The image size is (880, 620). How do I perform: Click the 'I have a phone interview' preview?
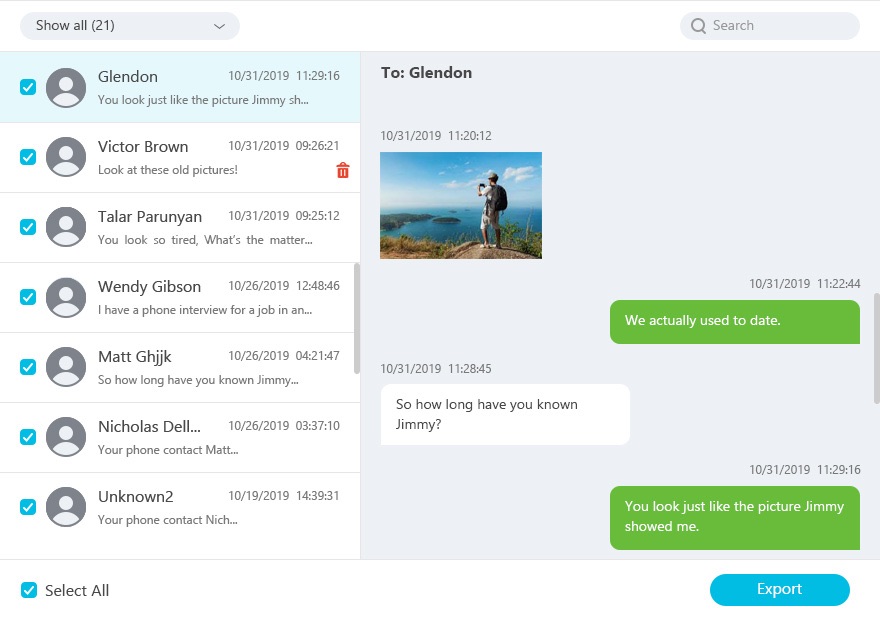[205, 310]
